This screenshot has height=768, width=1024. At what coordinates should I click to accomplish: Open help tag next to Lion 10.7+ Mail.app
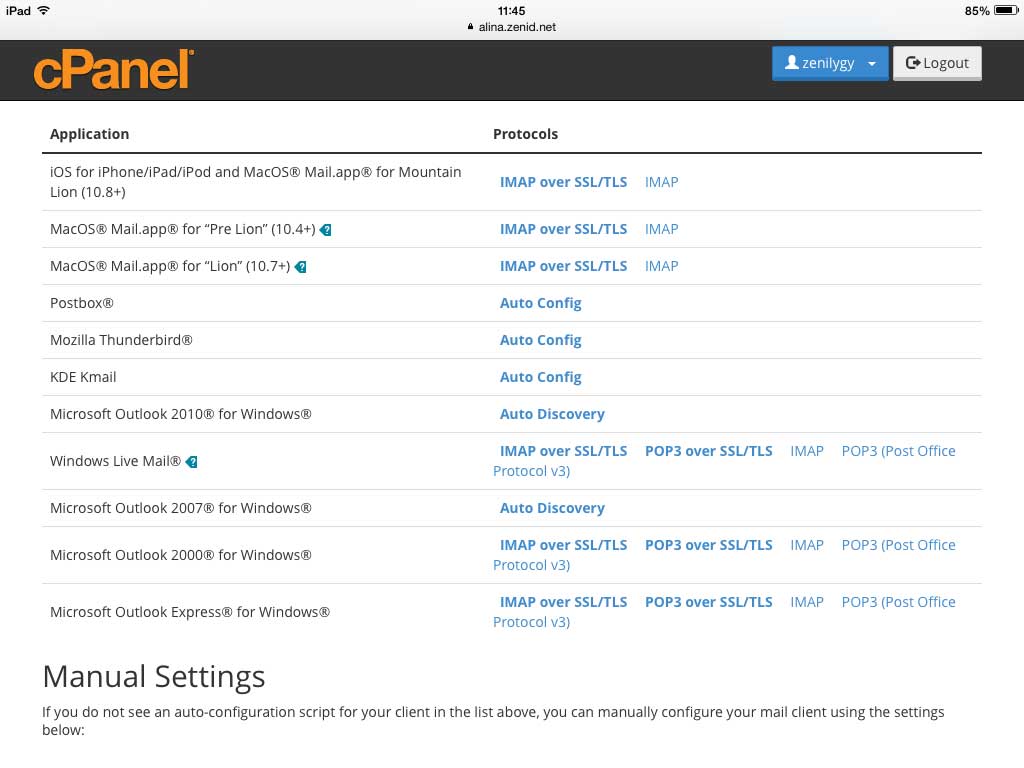pos(300,266)
